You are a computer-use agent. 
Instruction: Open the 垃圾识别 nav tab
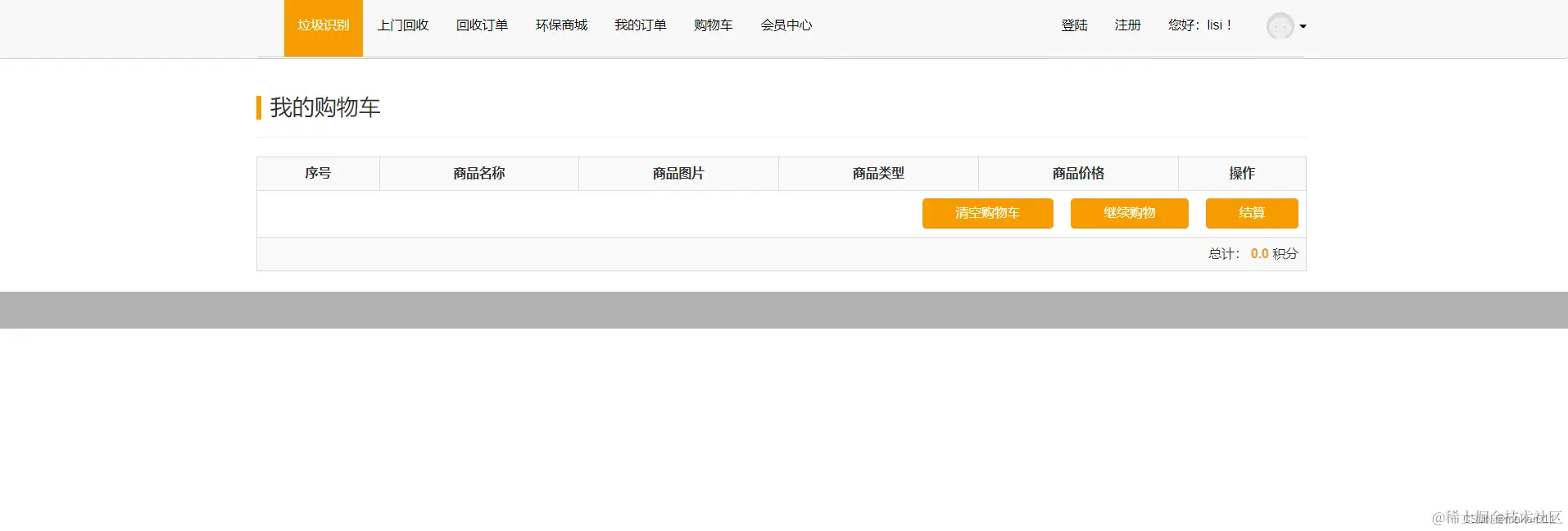pyautogui.click(x=324, y=28)
